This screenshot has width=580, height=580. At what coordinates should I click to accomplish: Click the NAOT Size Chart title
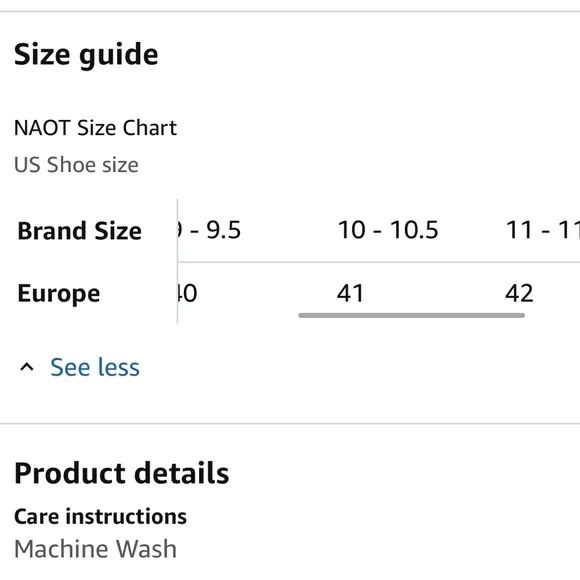click(95, 128)
